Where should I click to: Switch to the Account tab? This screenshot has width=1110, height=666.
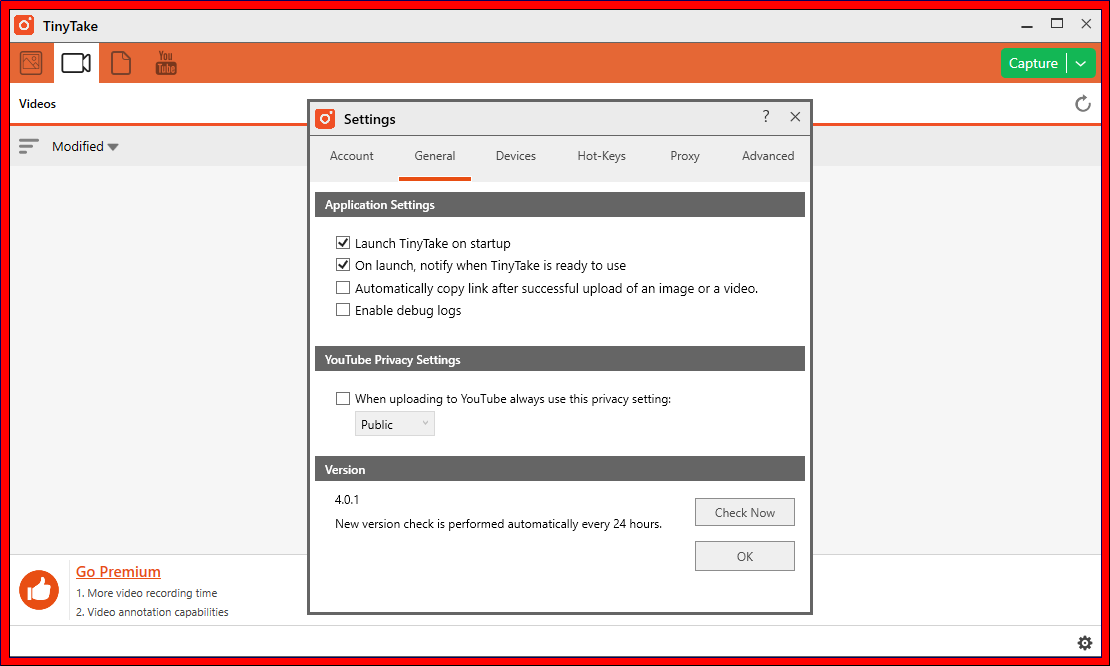pyautogui.click(x=352, y=156)
